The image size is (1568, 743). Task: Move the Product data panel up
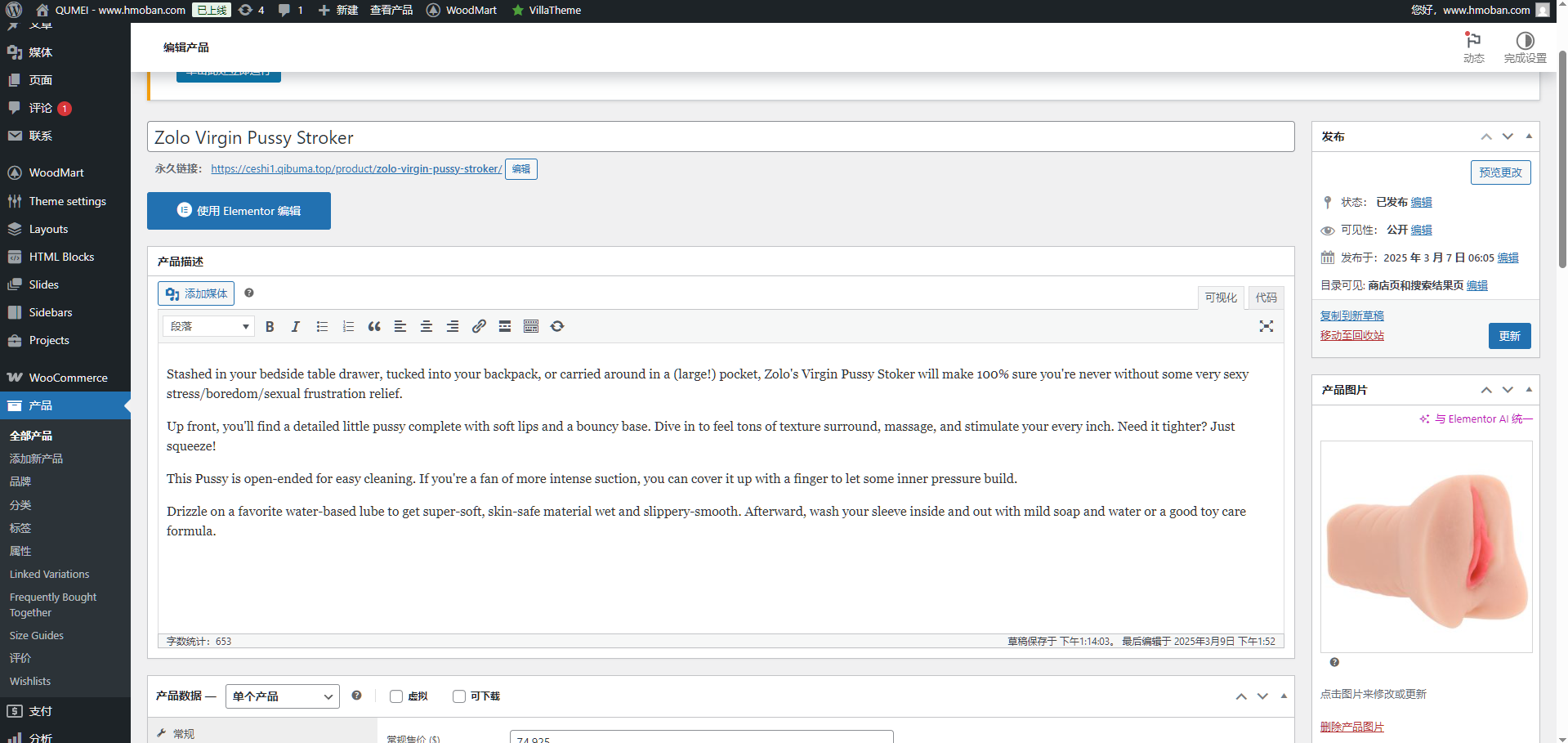click(1241, 696)
